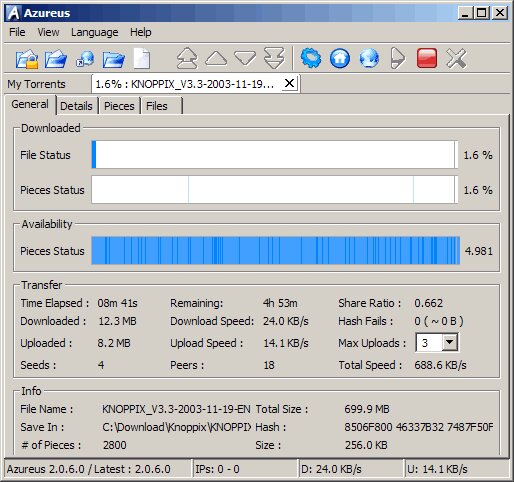Screen dimensions: 514x482
Task: Start torrent with the play arrow icon
Action: 398,59
